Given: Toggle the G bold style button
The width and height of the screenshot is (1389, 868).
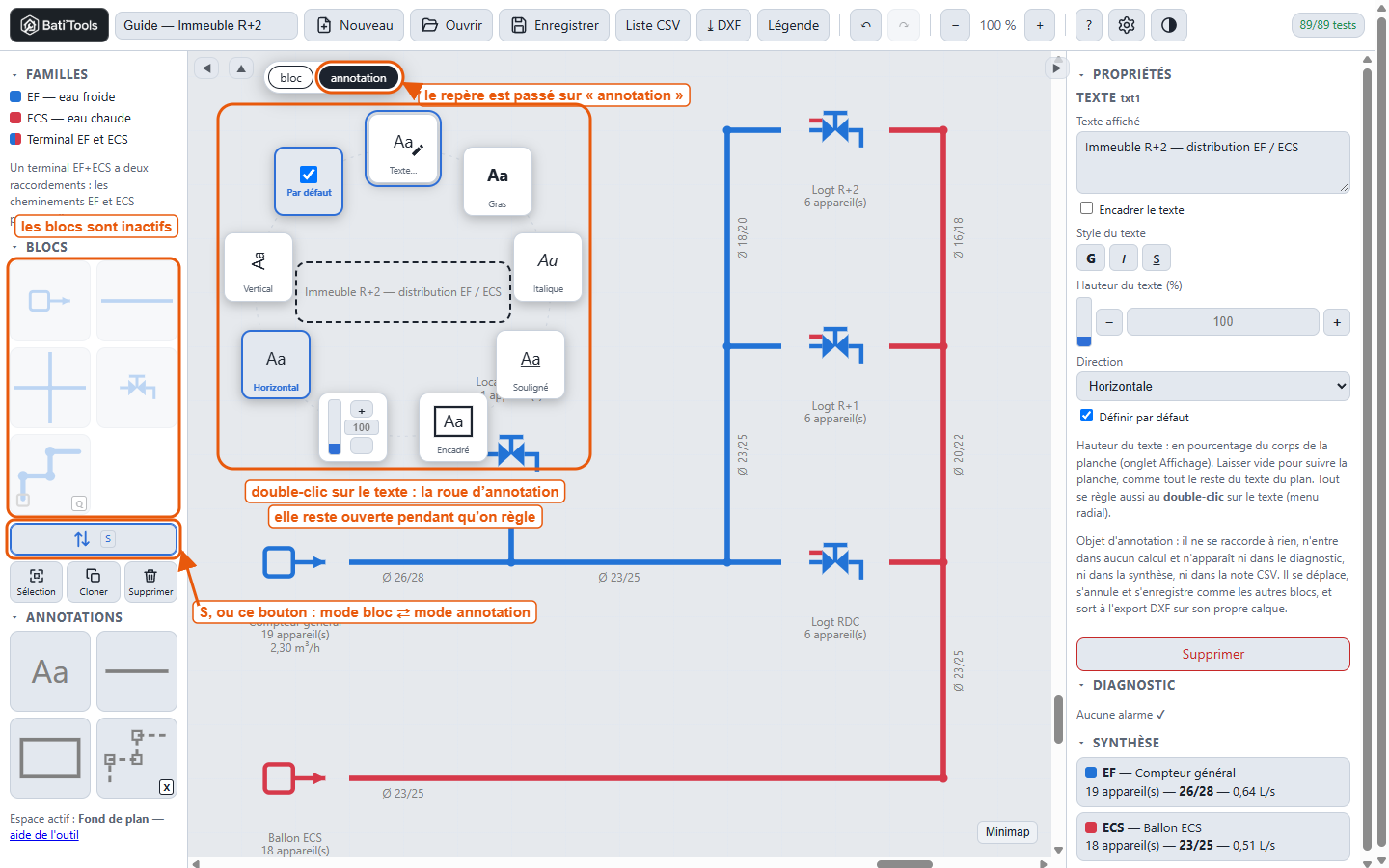Looking at the screenshot, I should pyautogui.click(x=1091, y=258).
